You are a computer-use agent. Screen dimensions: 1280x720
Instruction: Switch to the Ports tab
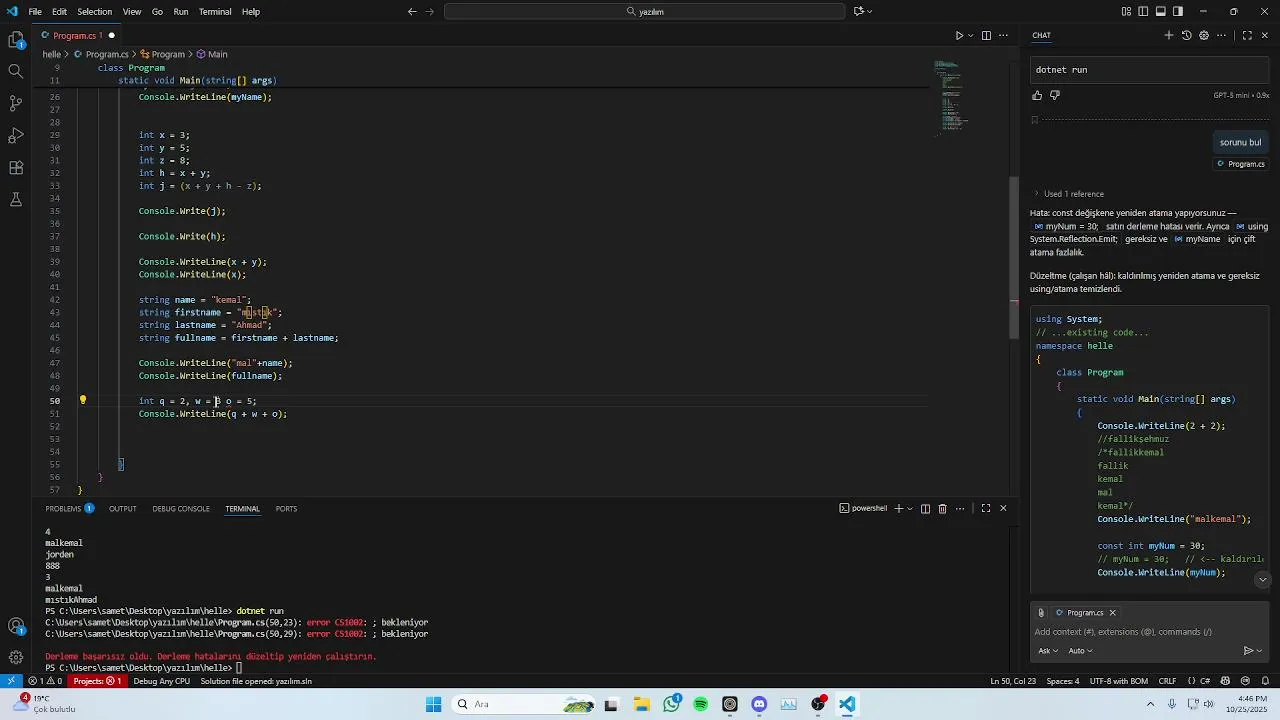tap(286, 508)
